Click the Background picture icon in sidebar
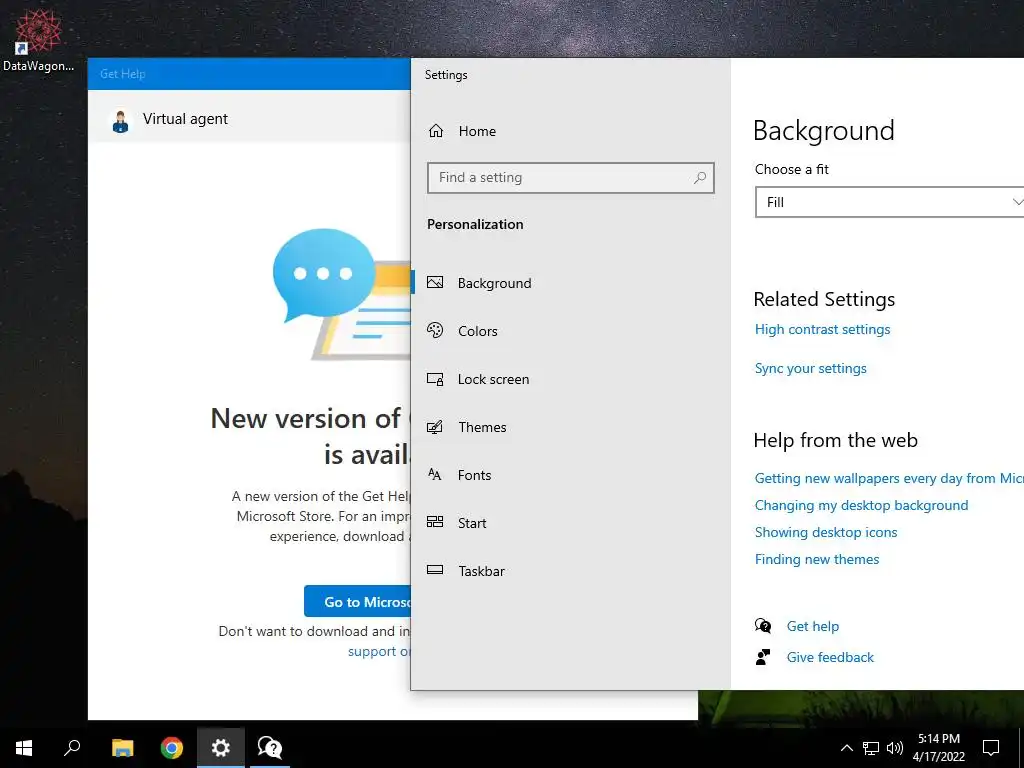The width and height of the screenshot is (1024, 768). [435, 283]
